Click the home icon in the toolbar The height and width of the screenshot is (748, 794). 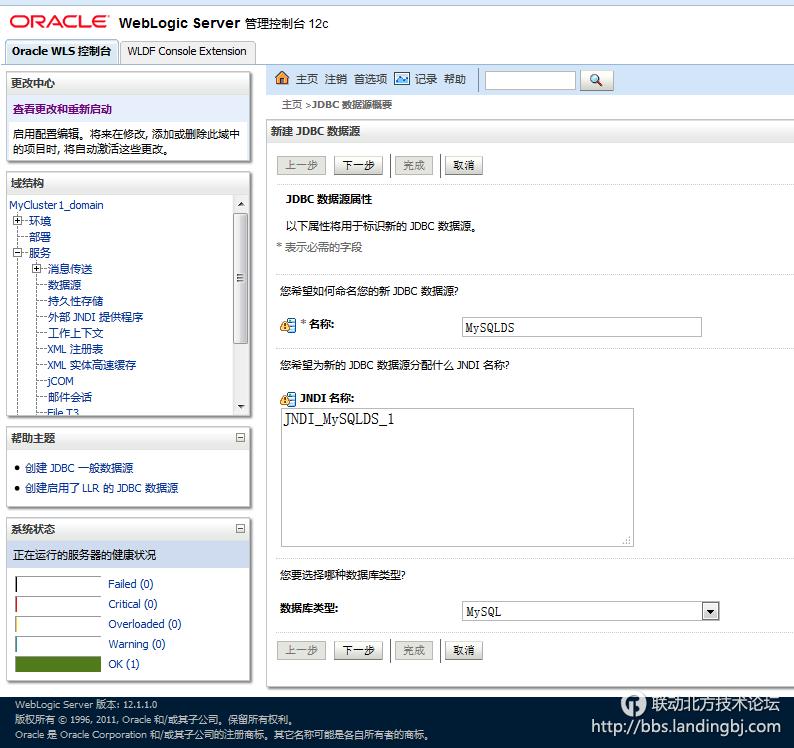(x=282, y=79)
